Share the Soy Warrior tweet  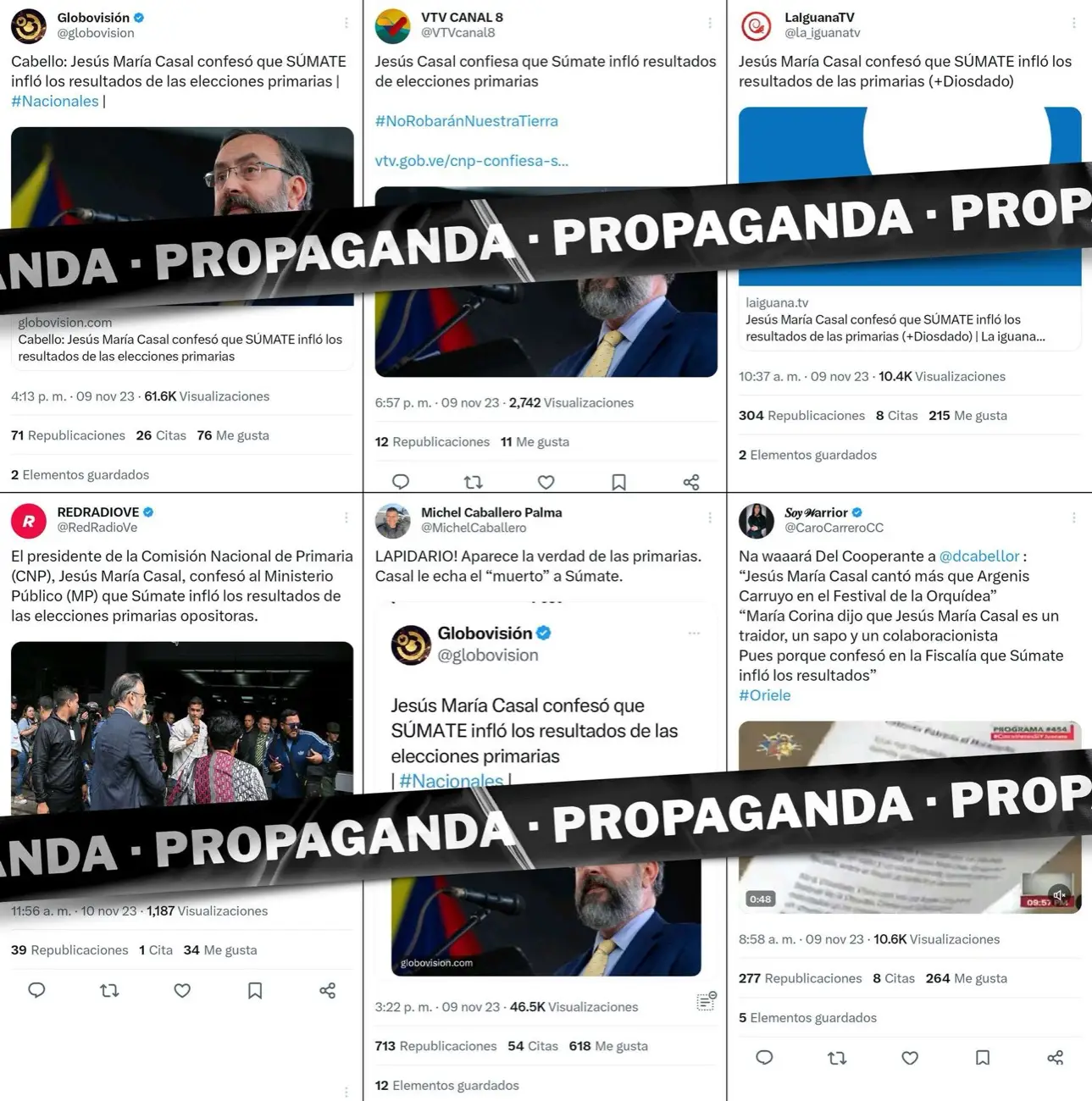pos(1056,1057)
